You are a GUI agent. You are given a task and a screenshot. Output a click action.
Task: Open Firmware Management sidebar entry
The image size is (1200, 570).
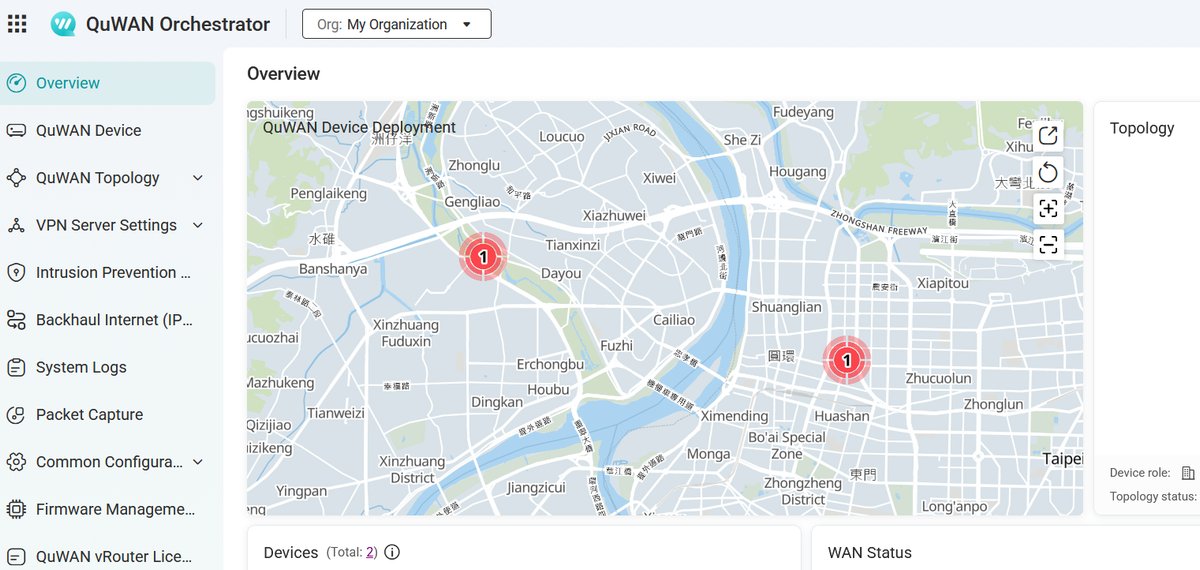click(x=108, y=509)
